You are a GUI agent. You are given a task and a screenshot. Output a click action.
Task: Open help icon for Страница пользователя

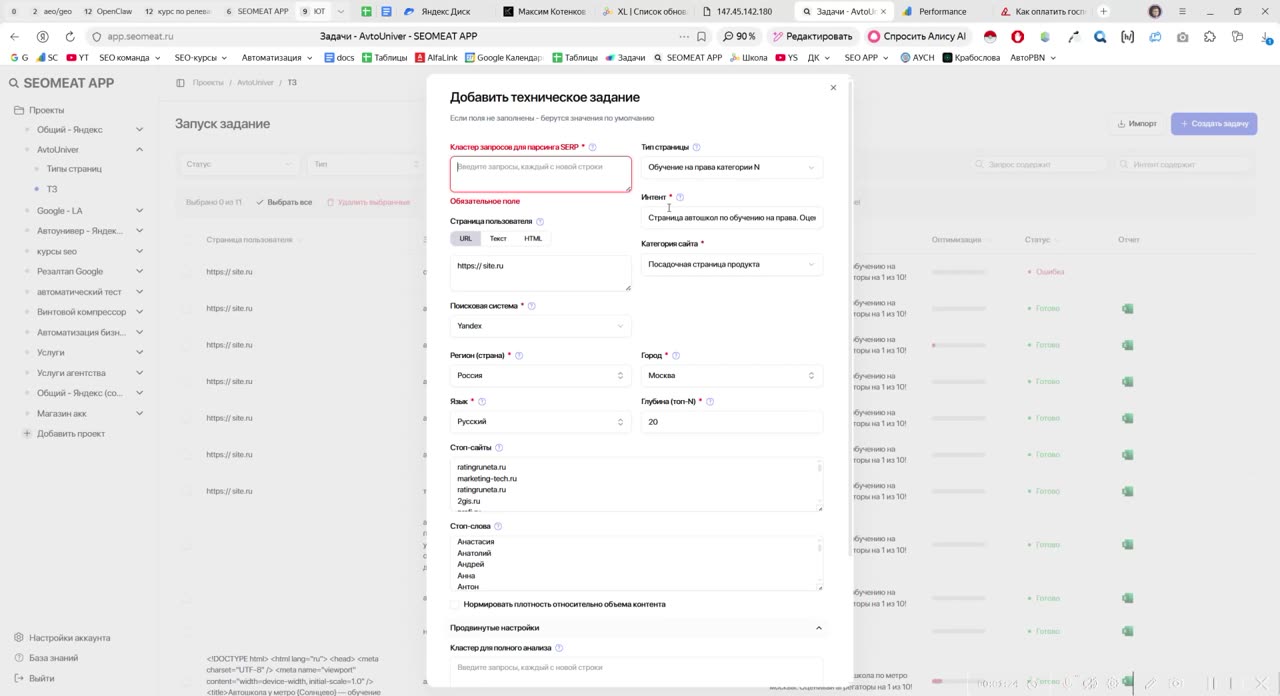click(540, 221)
